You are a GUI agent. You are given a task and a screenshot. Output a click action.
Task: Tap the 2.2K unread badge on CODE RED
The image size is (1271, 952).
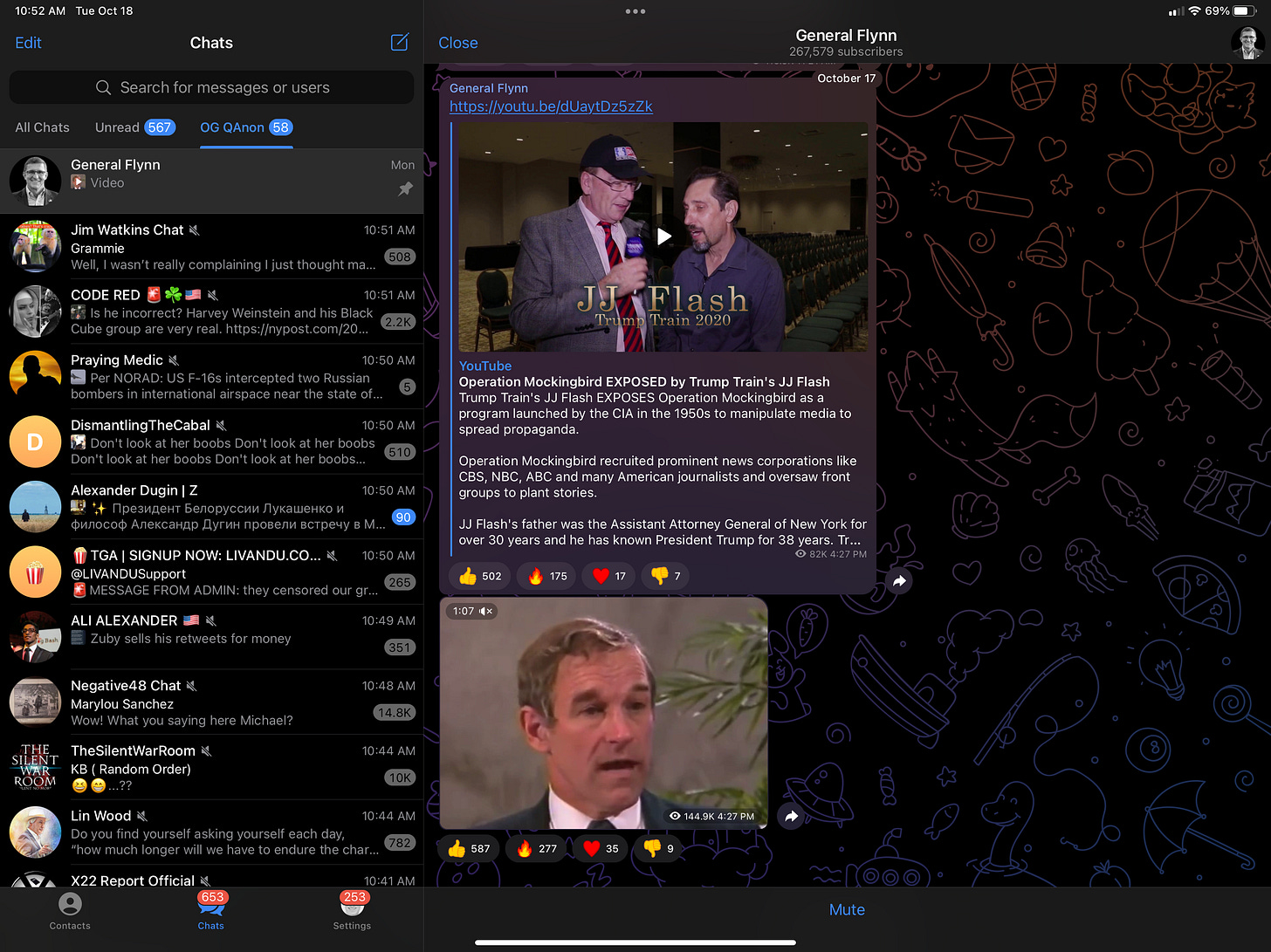click(398, 321)
